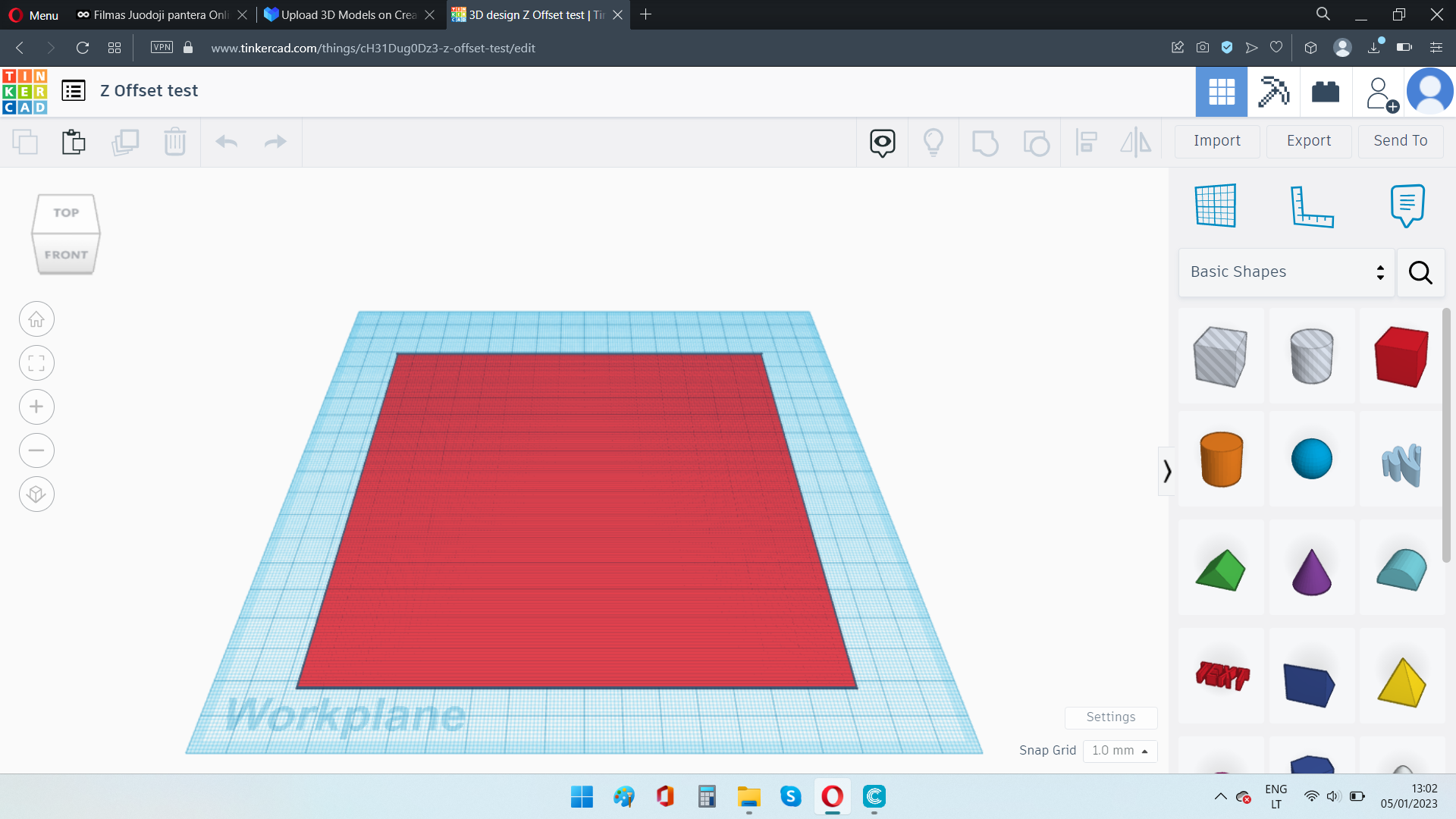Click the Settings button above Snap Grid

(1110, 717)
